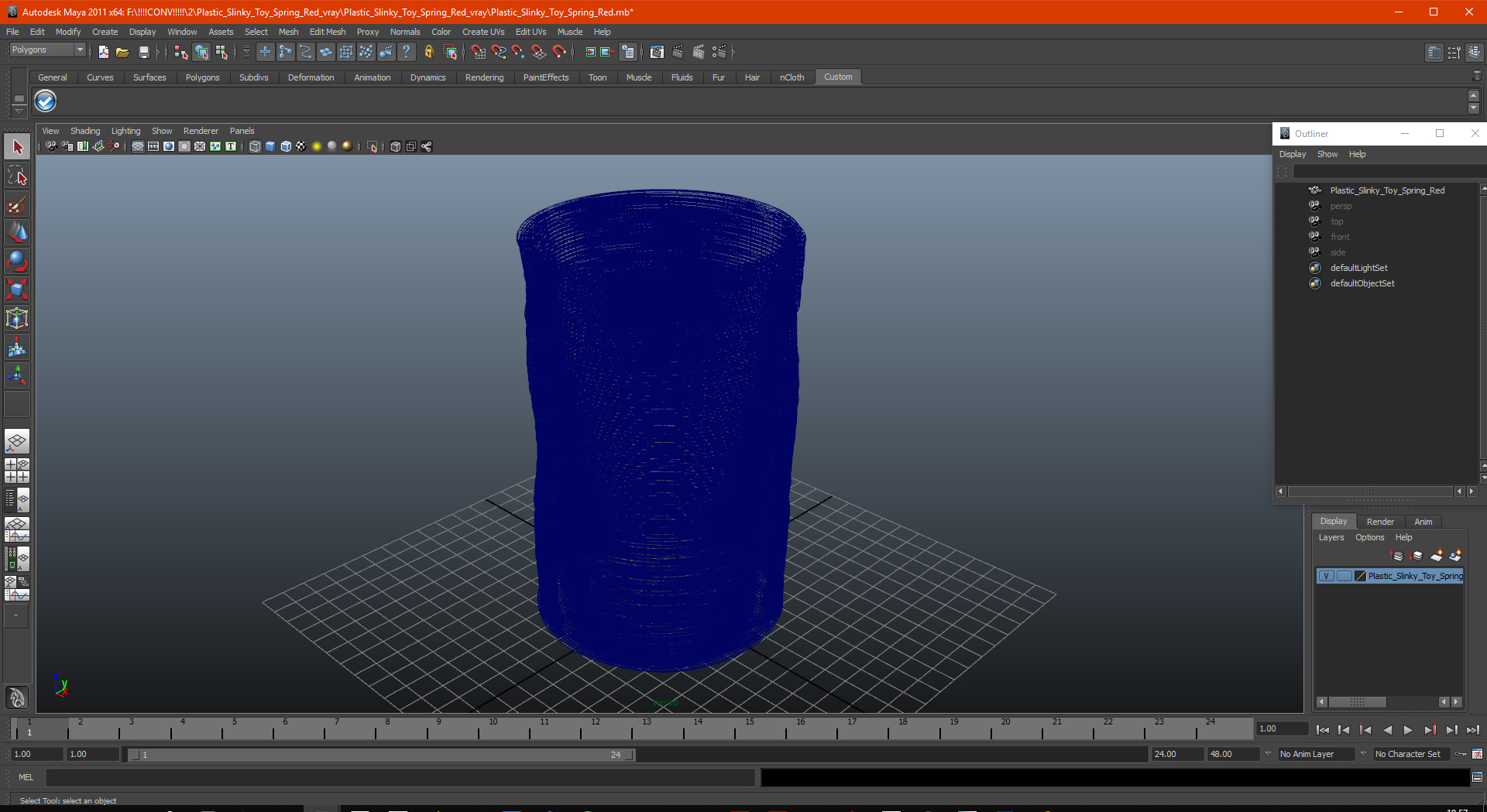The image size is (1487, 812).
Task: Choose the Paint Selection tool
Action: pos(17,204)
